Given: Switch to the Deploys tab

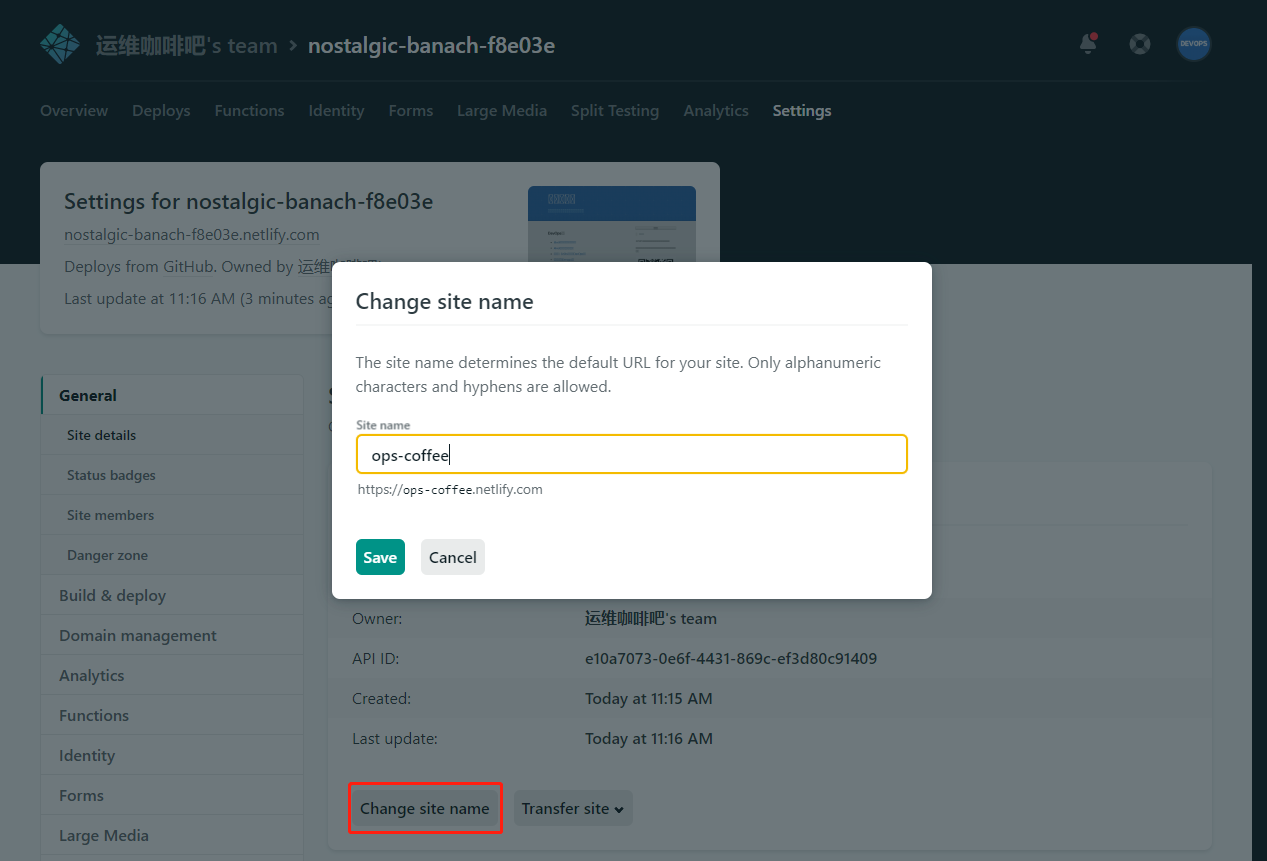Looking at the screenshot, I should click(161, 111).
